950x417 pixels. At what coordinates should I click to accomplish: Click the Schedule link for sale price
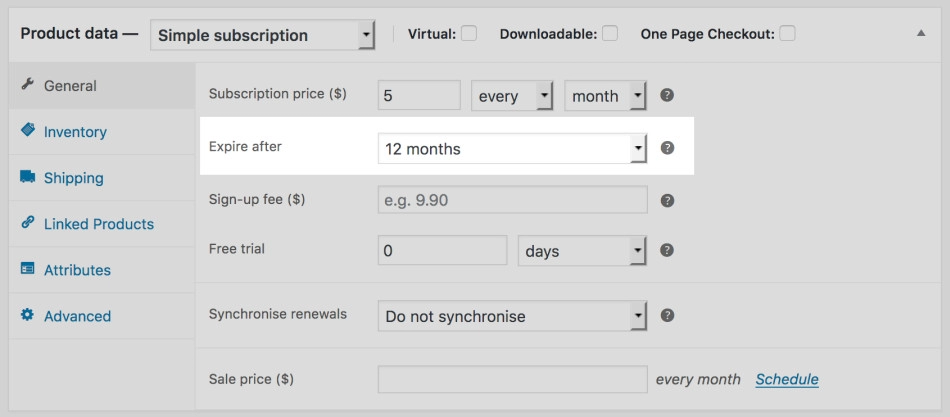(x=787, y=379)
